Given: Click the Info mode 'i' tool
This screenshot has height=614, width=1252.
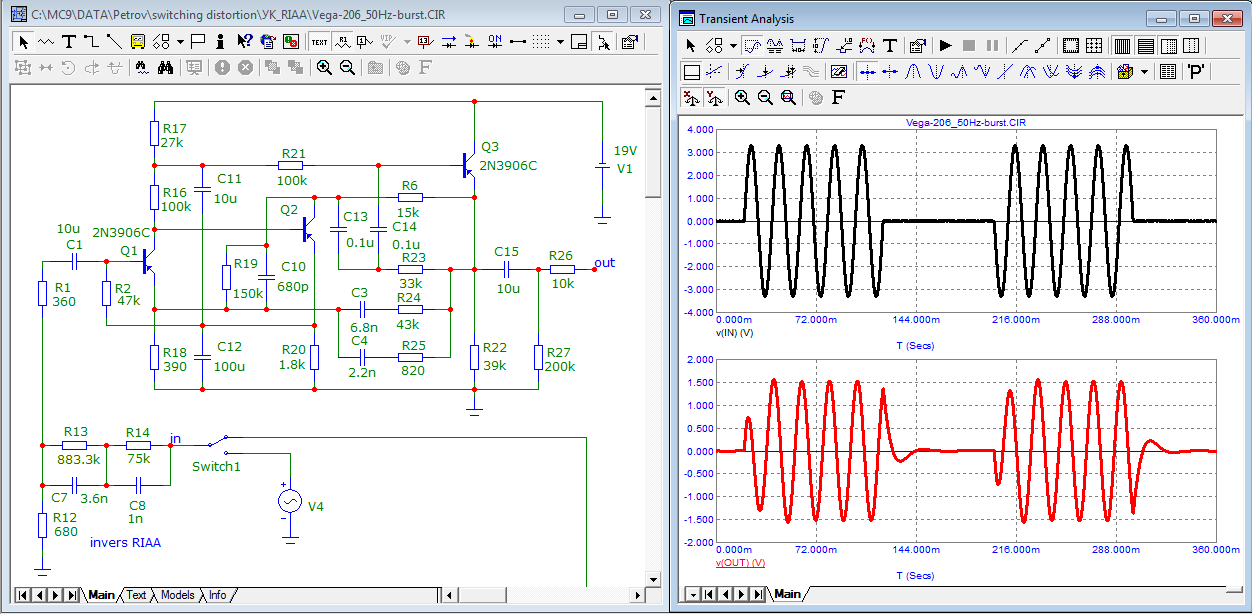Looking at the screenshot, I should point(219,42).
